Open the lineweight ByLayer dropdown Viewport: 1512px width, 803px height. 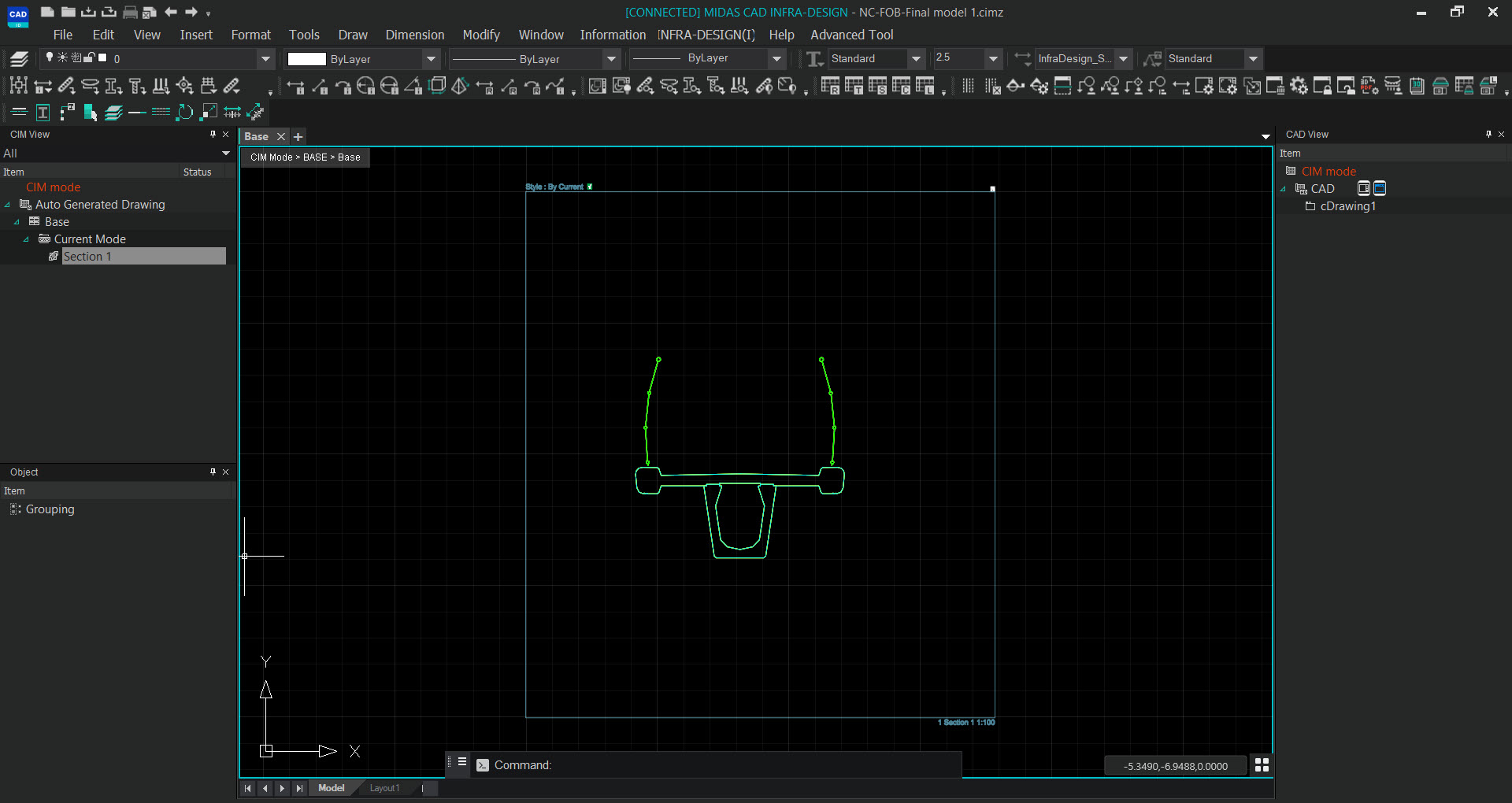[x=776, y=58]
